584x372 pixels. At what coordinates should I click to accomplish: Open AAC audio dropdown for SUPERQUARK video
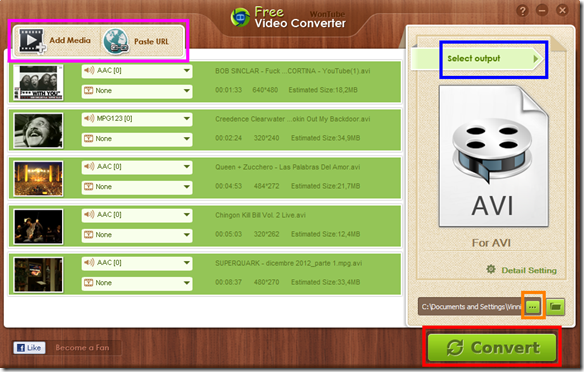coord(137,263)
